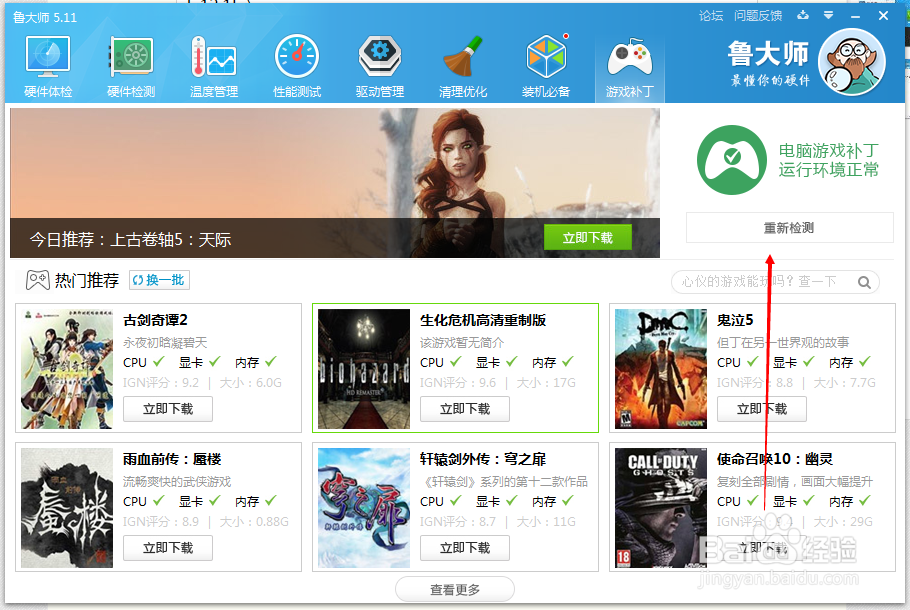Click the update download icon in title bar
910x610 pixels.
tap(803, 15)
